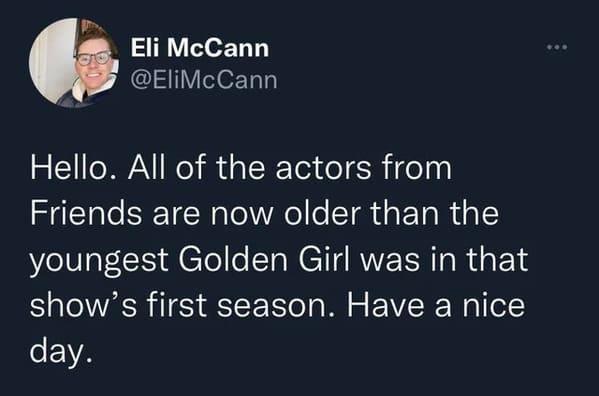This screenshot has width=599, height=396.
Task: Click the glasses on the avatar face
Action: coord(94,58)
